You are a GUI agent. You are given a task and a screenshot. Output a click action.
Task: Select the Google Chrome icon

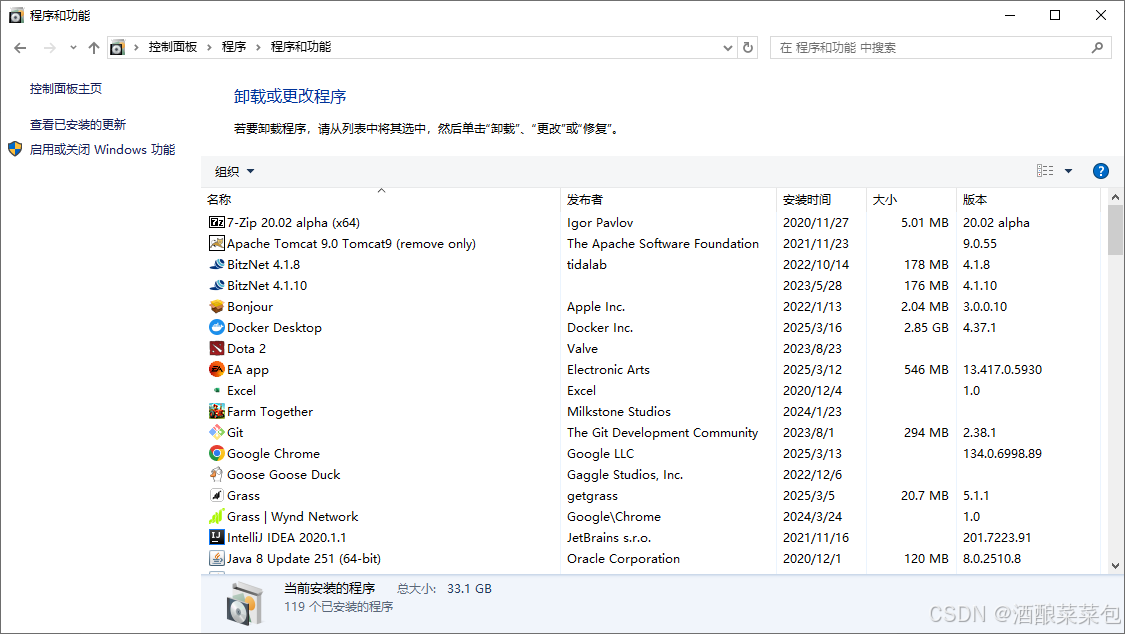point(217,453)
